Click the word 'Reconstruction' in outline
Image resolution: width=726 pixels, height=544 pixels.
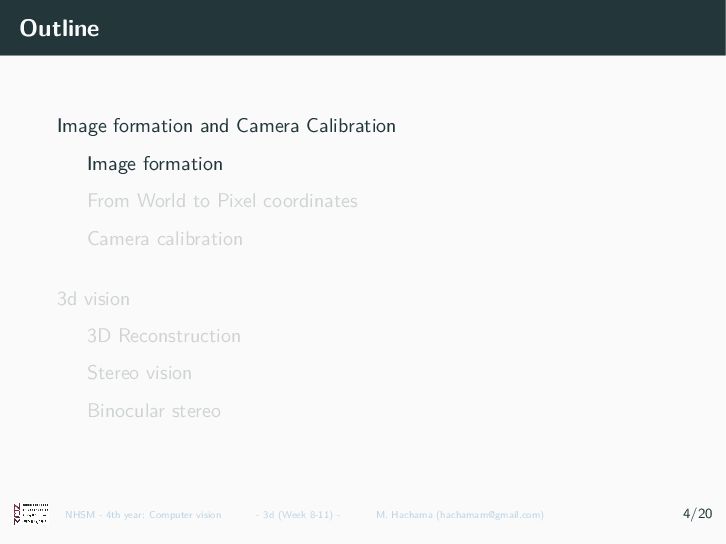(179, 336)
